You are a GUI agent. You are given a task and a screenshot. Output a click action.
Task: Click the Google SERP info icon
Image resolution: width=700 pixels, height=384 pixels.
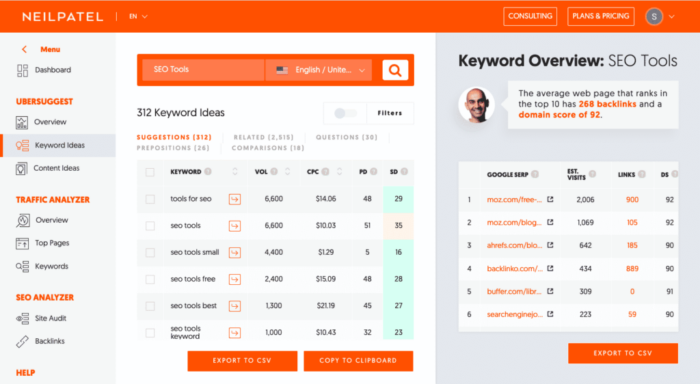pyautogui.click(x=535, y=174)
